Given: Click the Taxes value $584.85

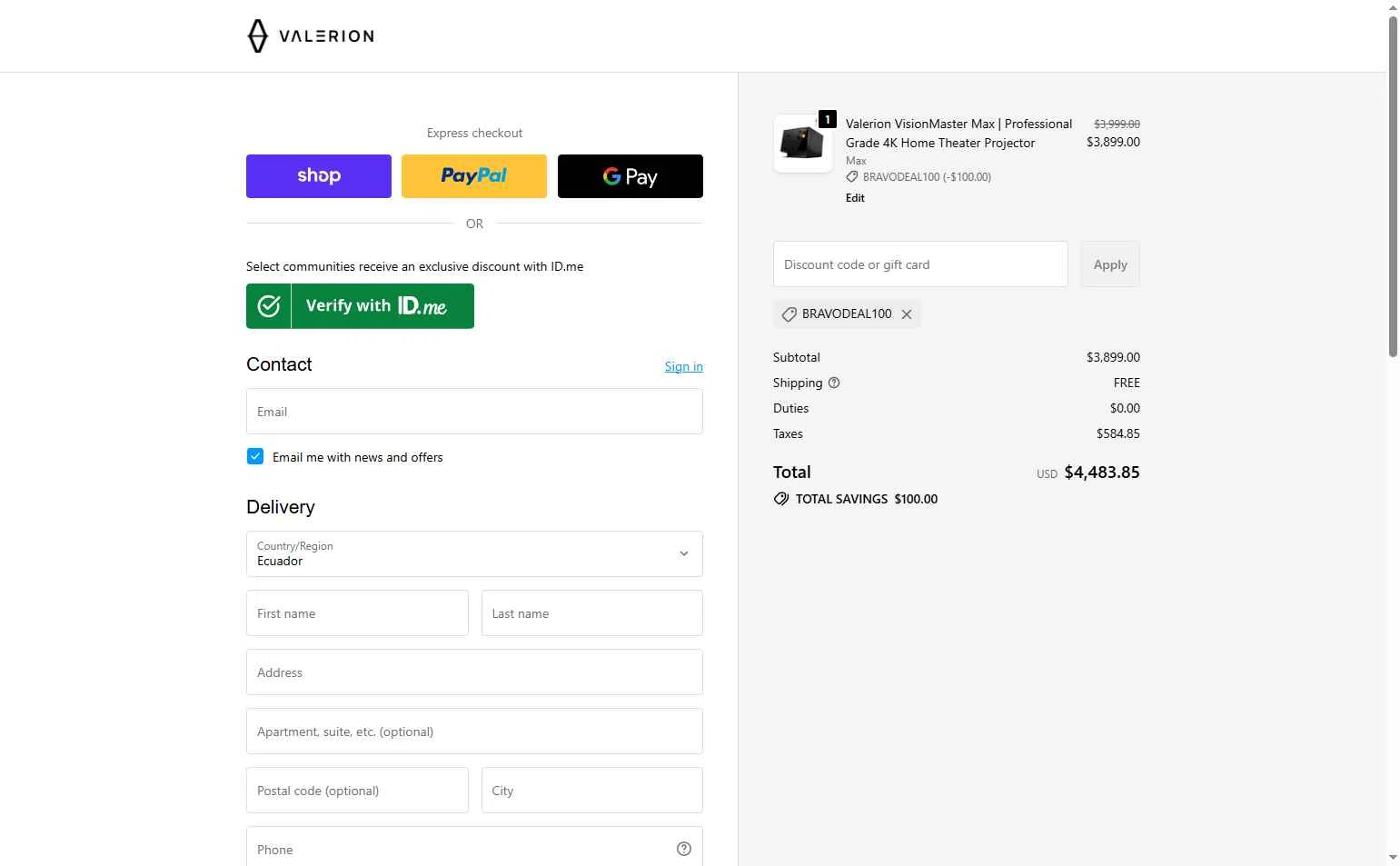Looking at the screenshot, I should click(x=1118, y=433).
